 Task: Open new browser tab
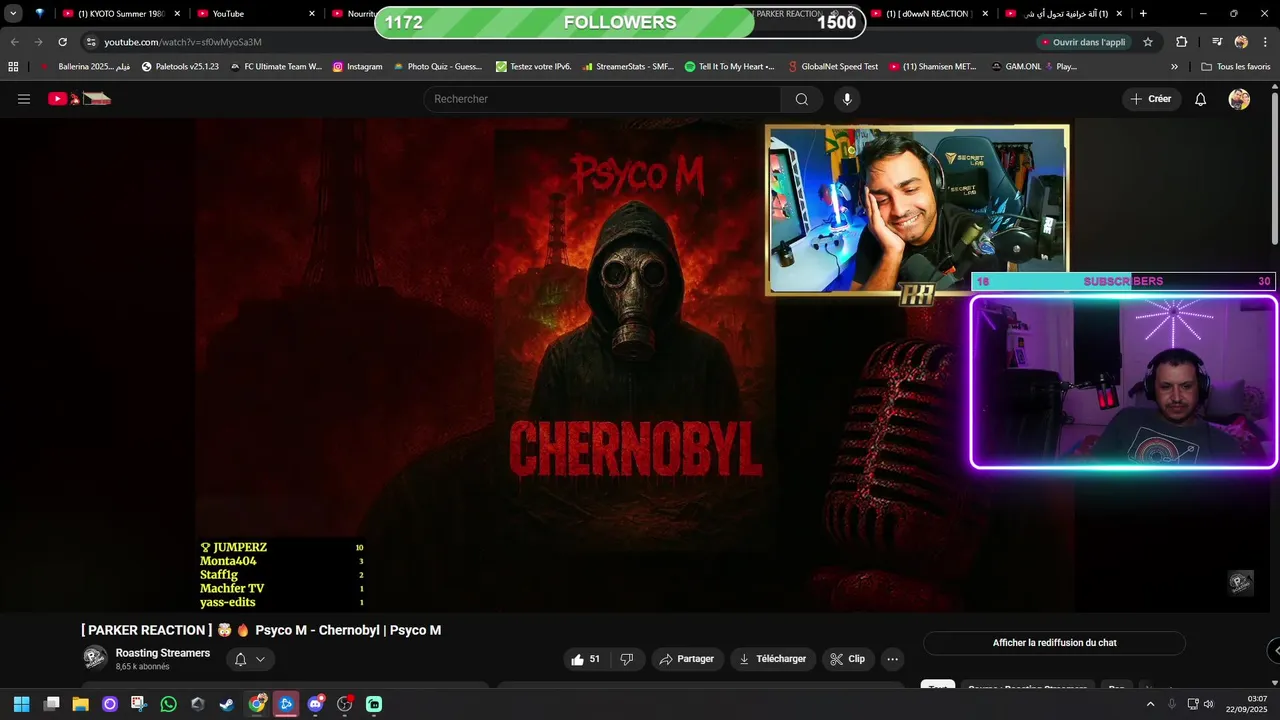(1143, 14)
